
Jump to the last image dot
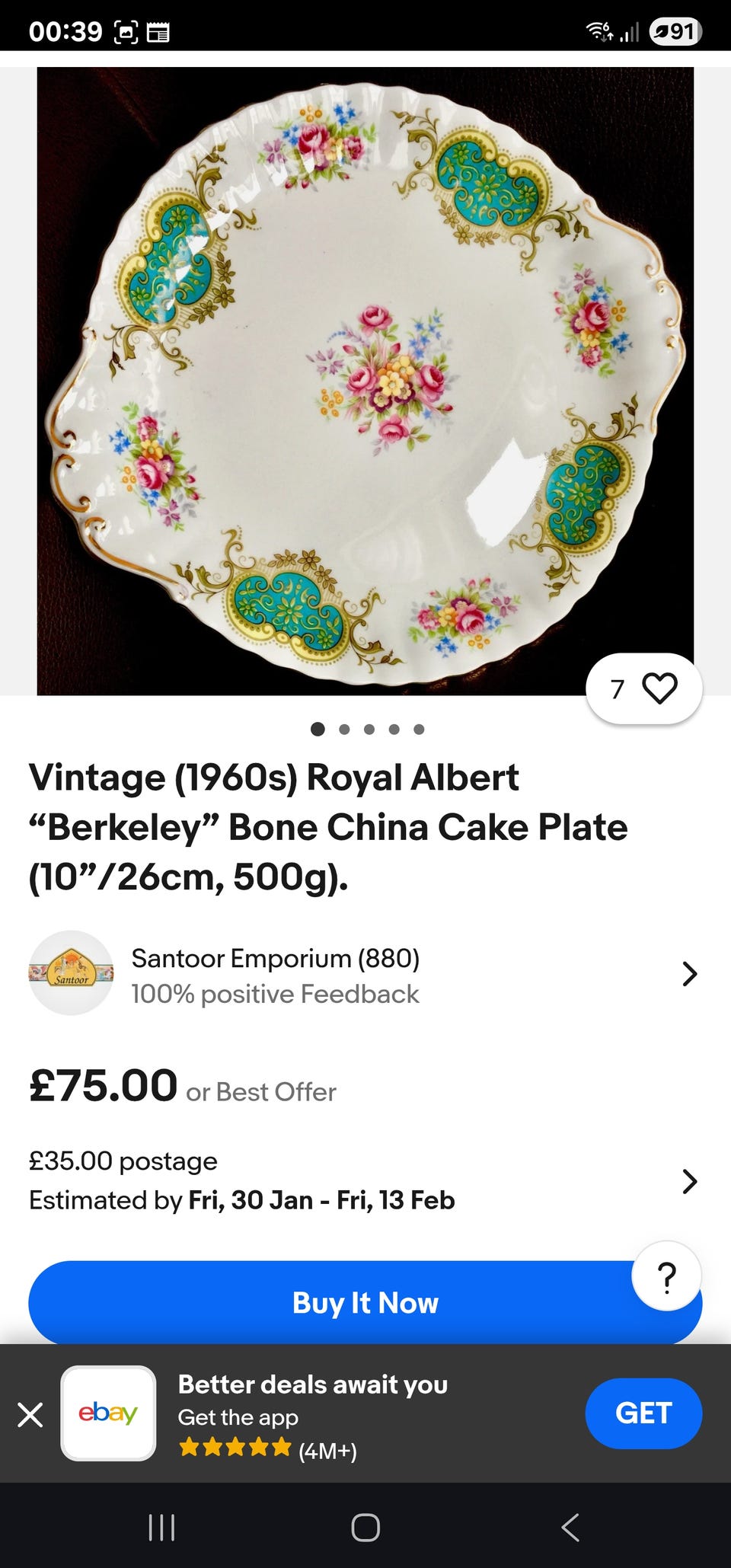(x=419, y=730)
